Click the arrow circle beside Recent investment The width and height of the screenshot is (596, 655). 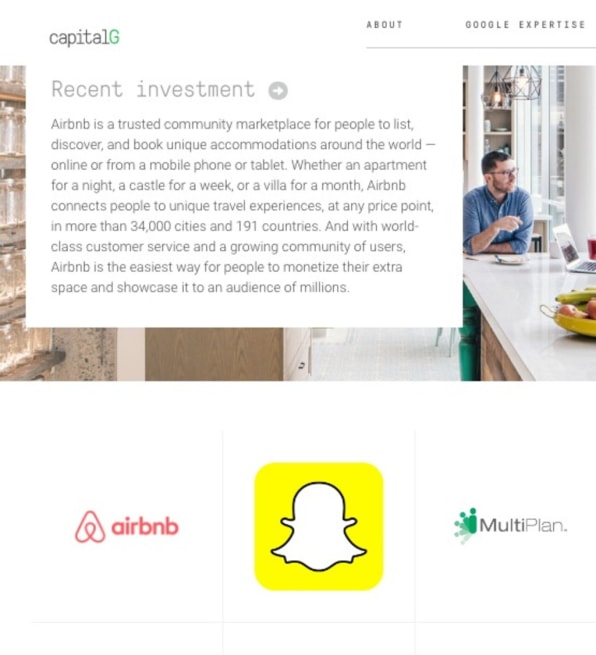pos(278,90)
